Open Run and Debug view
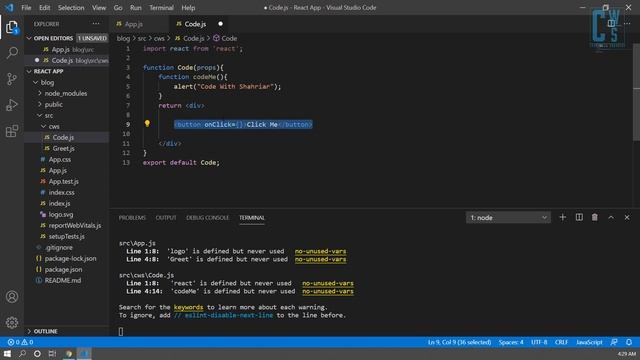Viewport: 640px width, 360px height. point(12,105)
